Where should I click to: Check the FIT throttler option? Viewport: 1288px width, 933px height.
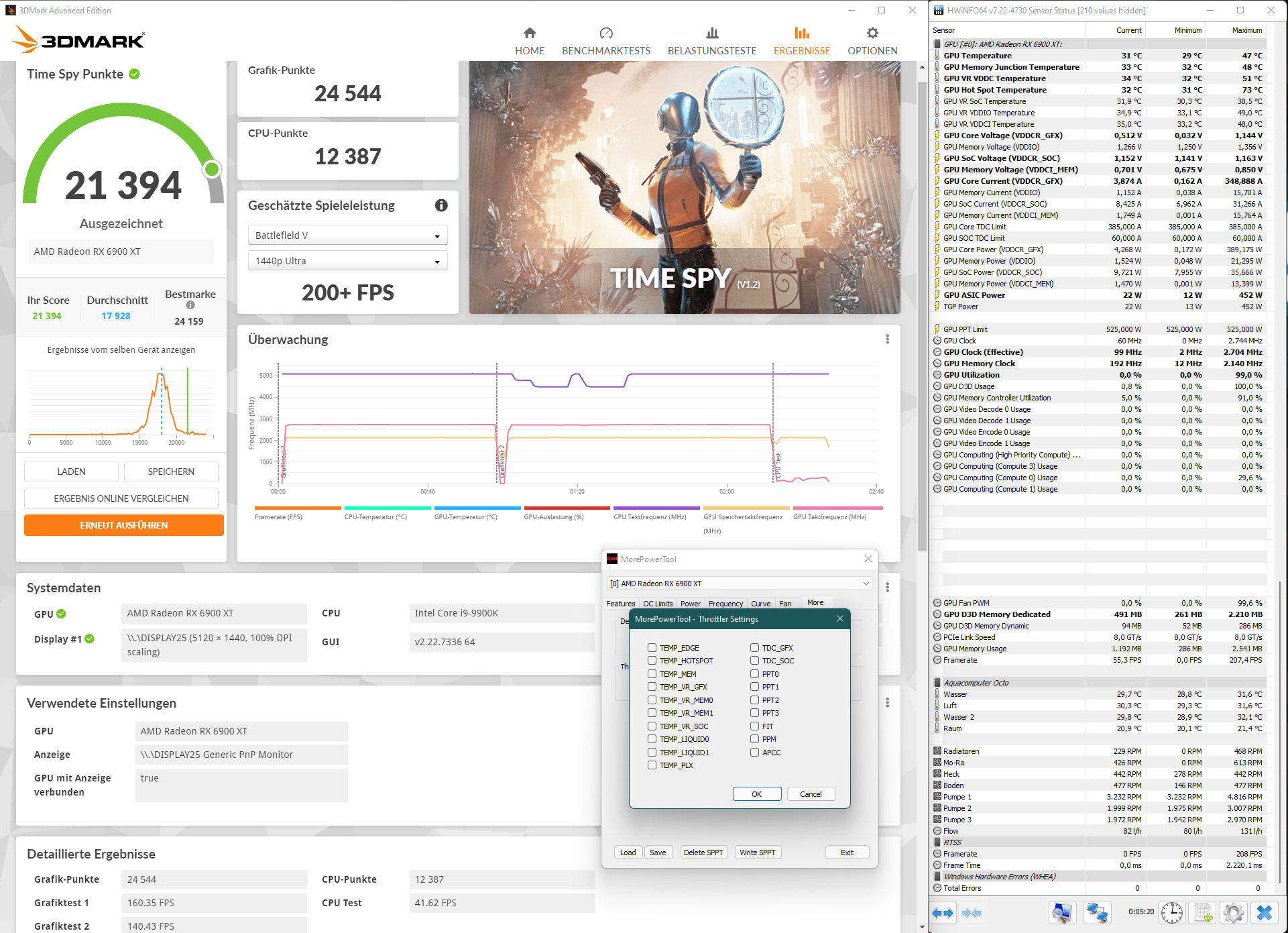tap(754, 726)
